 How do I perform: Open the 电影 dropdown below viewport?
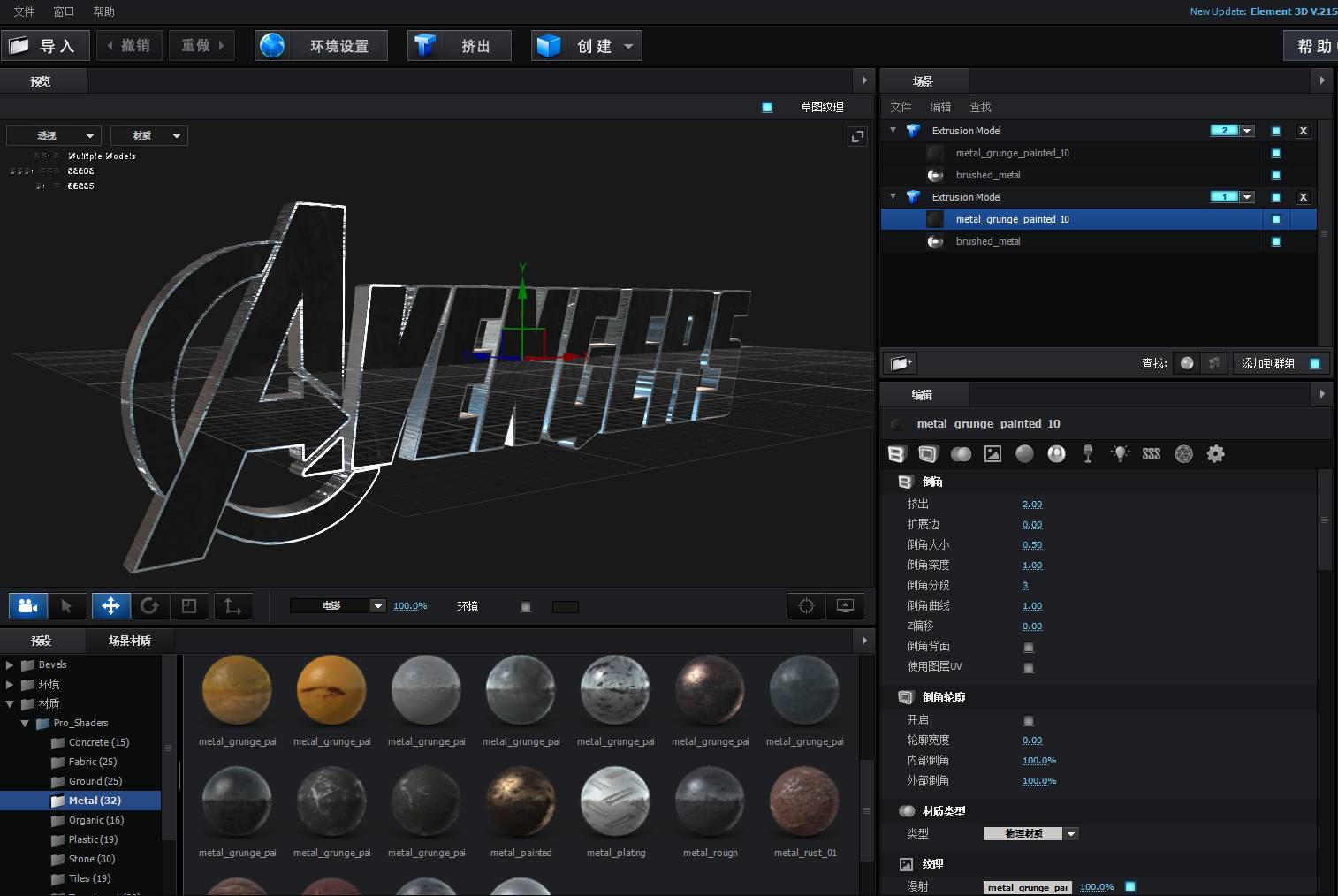click(338, 606)
